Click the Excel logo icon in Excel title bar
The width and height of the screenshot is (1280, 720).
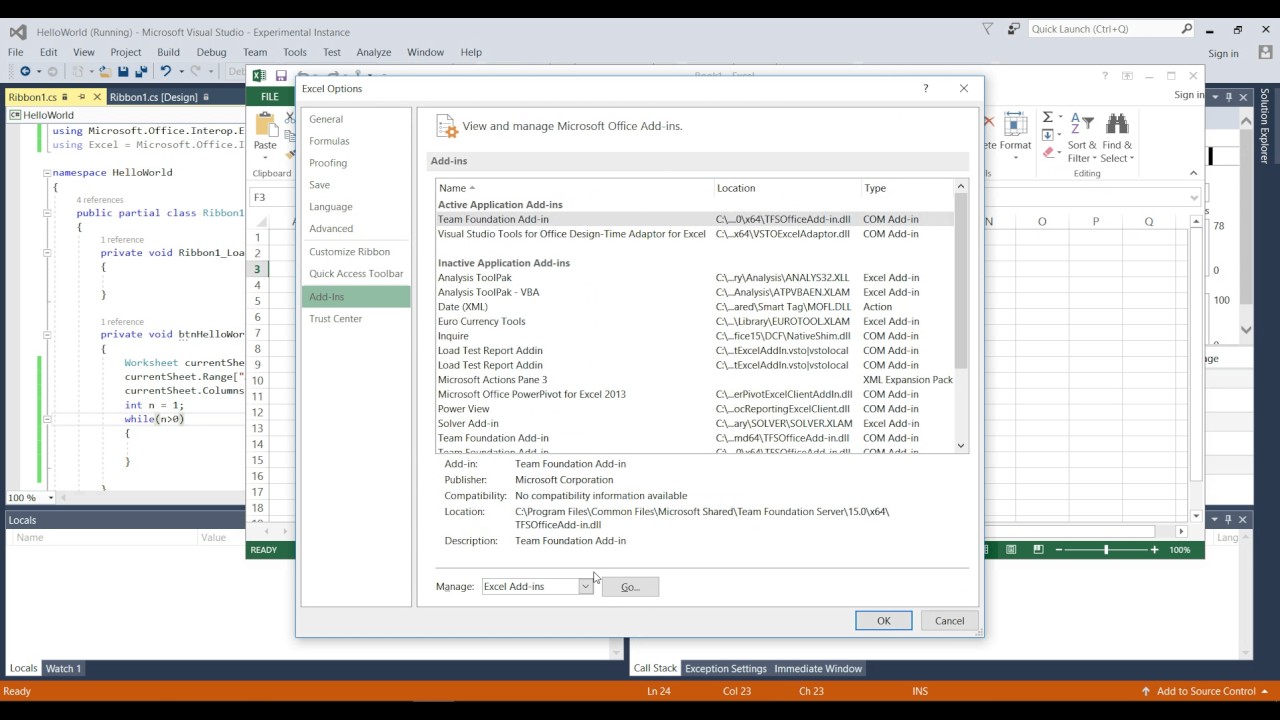click(259, 75)
